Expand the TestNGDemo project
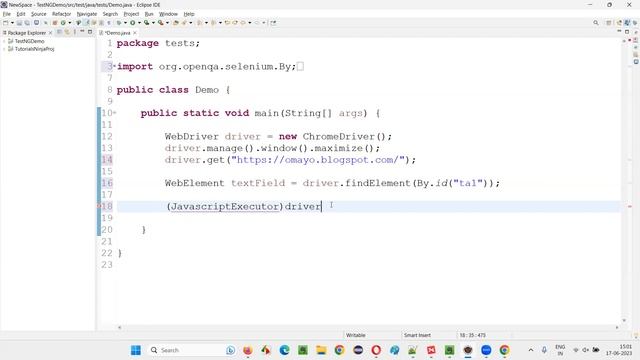Screen dimensions: 640x360 pyautogui.click(x=4, y=41)
